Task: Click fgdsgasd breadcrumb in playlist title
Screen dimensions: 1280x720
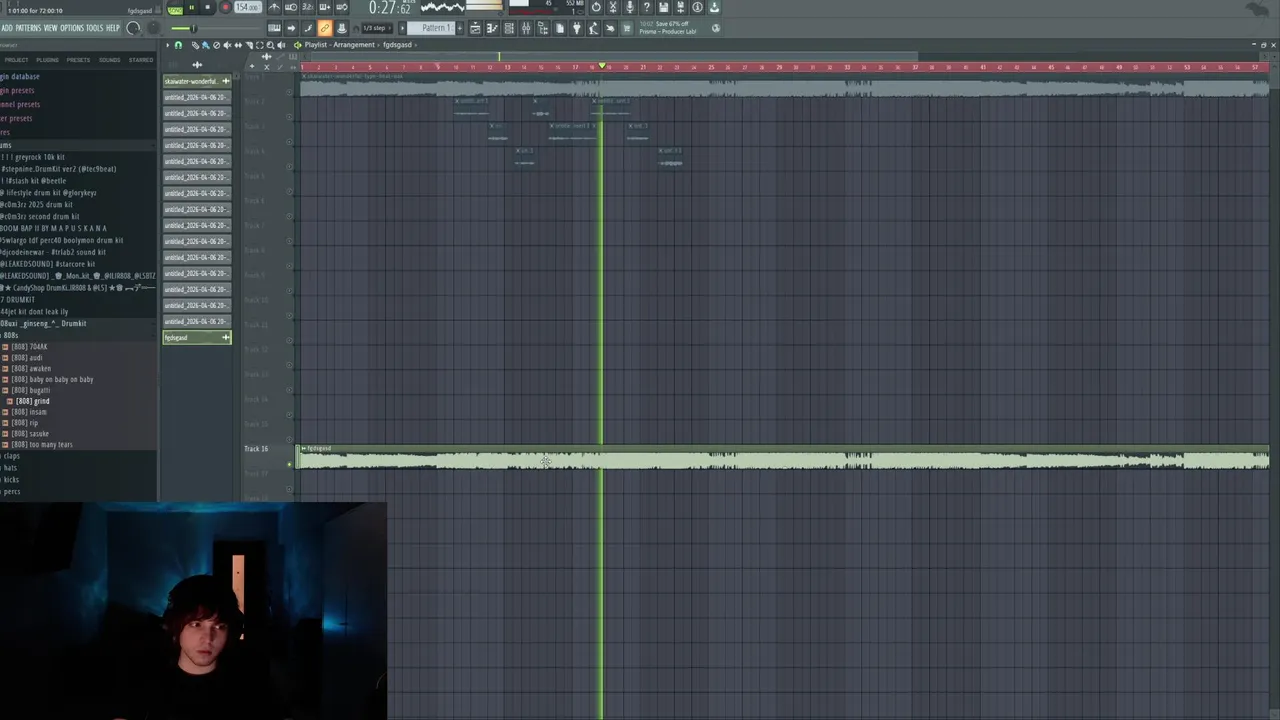Action: coord(397,45)
